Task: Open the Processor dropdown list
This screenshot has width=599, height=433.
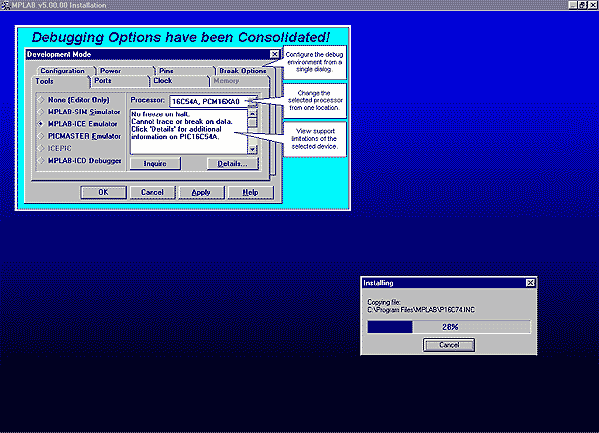Action: [252, 101]
